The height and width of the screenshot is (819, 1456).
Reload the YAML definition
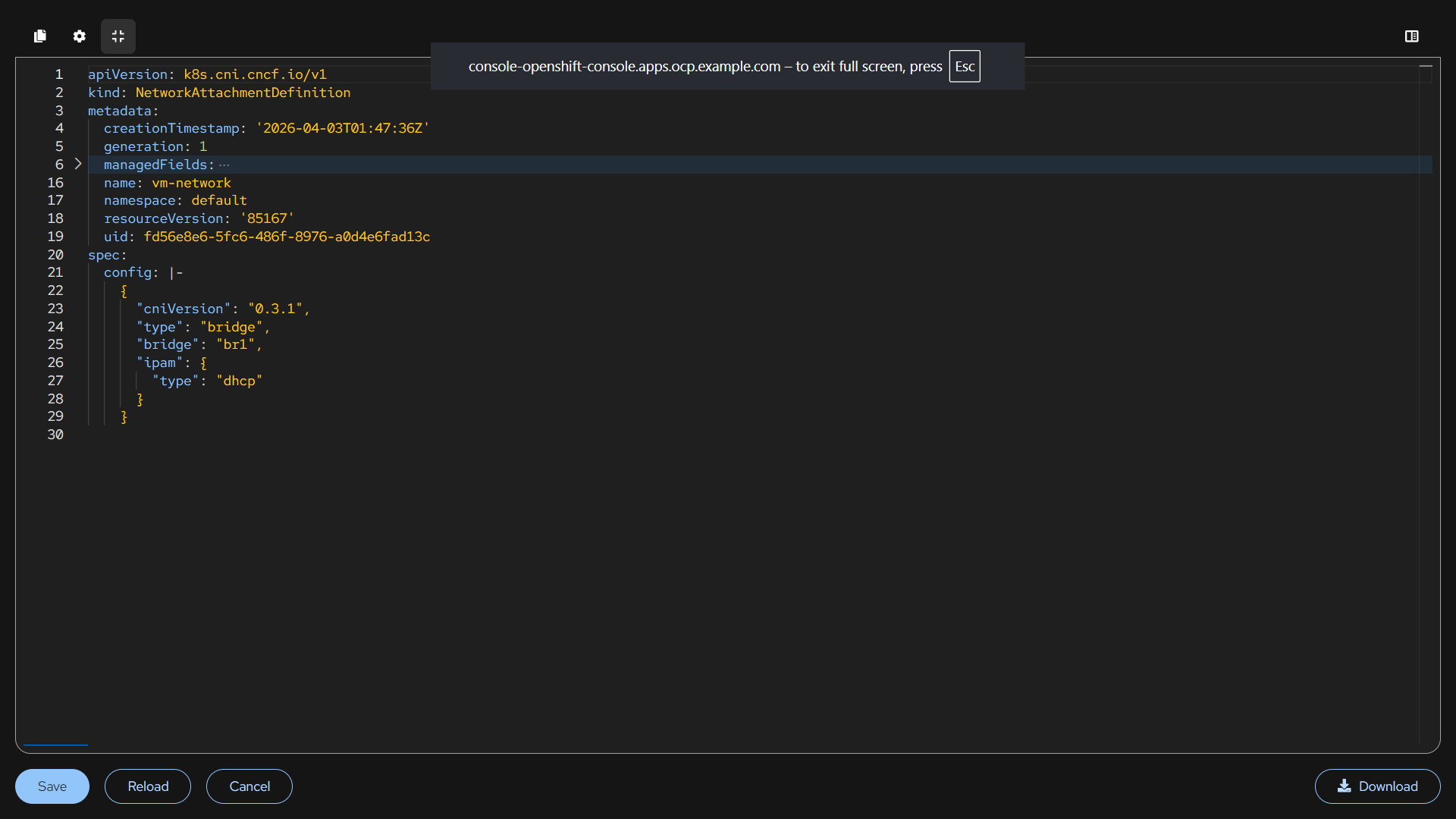coord(148,786)
